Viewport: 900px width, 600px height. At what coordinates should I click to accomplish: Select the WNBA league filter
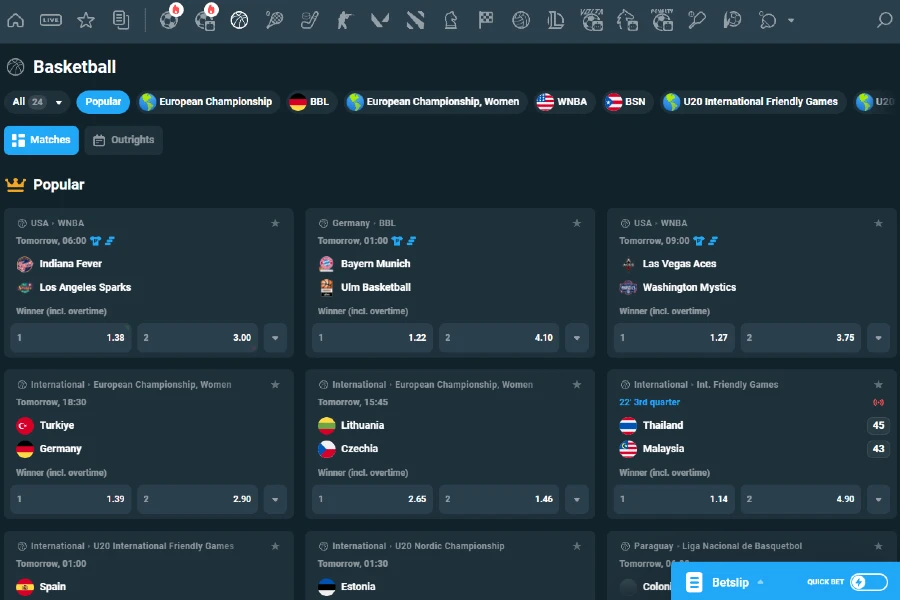point(563,101)
